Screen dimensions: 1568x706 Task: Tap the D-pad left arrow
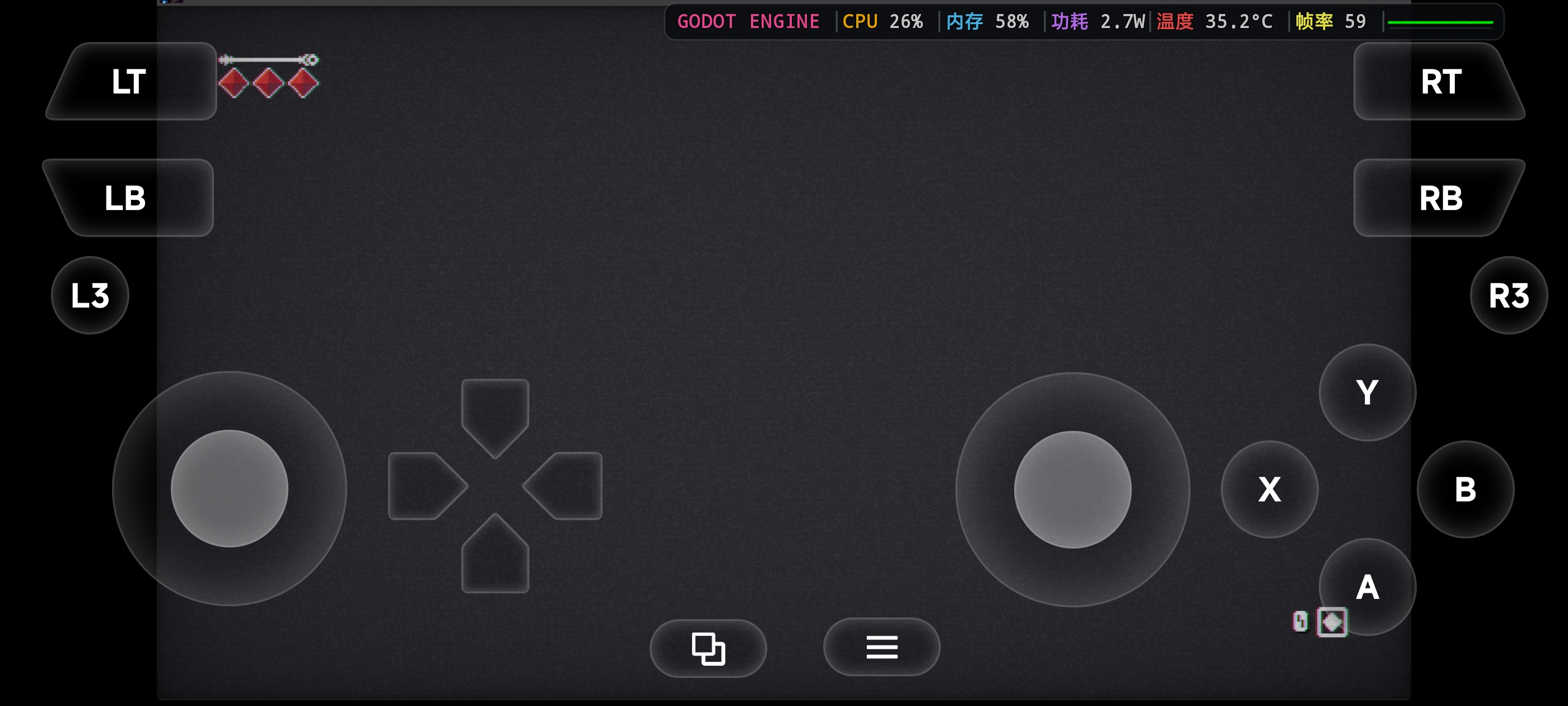click(428, 485)
